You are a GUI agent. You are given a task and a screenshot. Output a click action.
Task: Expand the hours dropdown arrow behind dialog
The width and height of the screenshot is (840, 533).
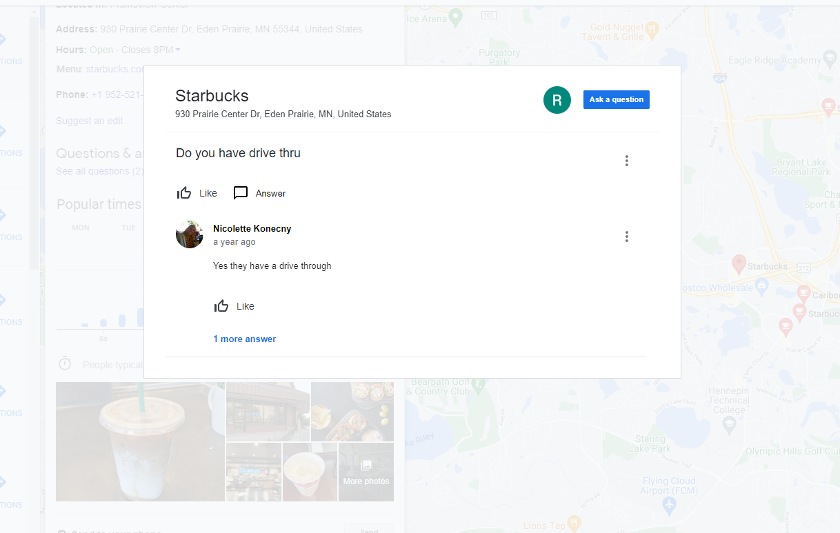(178, 50)
